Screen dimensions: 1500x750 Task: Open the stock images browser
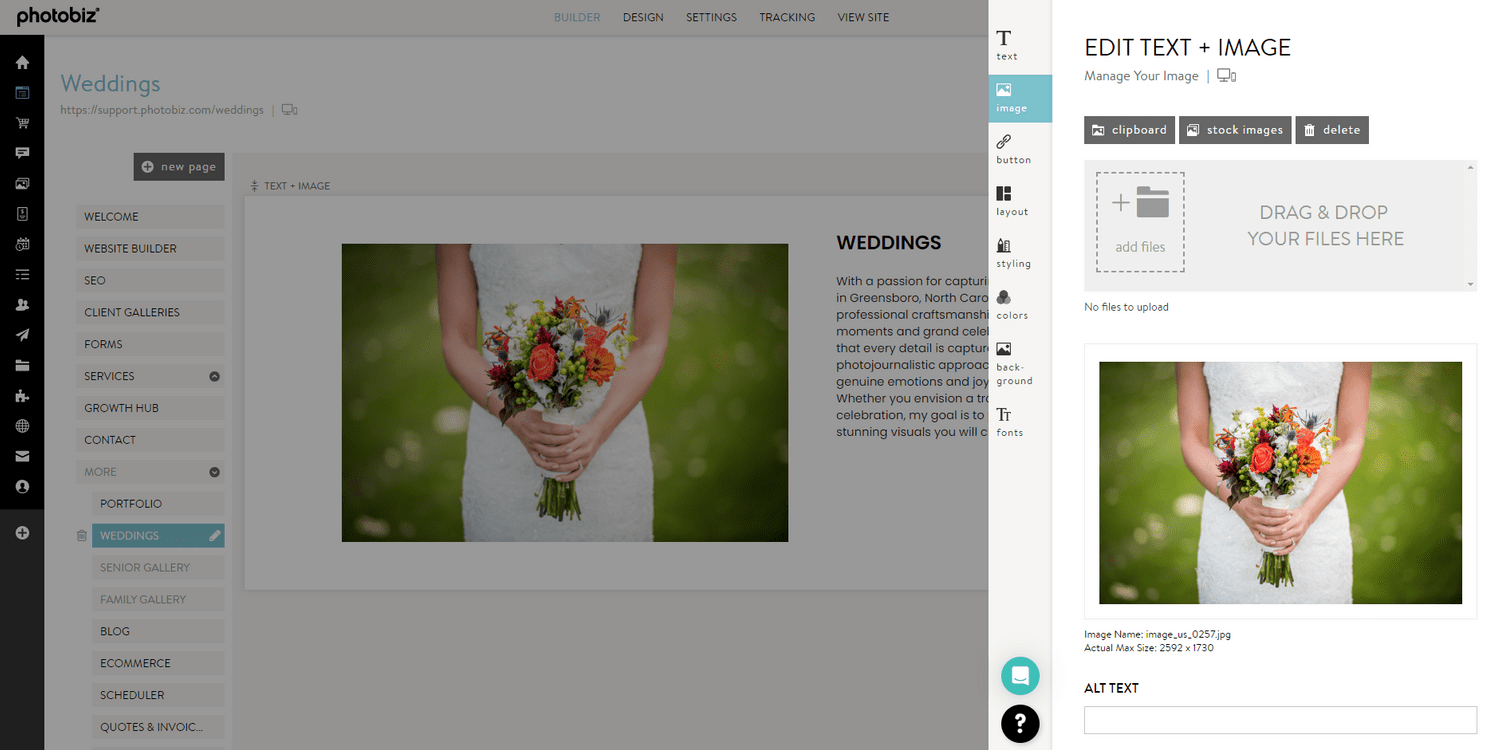click(x=1235, y=129)
